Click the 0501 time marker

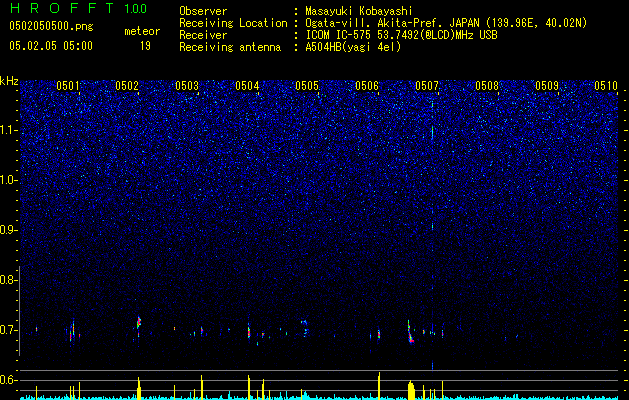tap(68, 86)
